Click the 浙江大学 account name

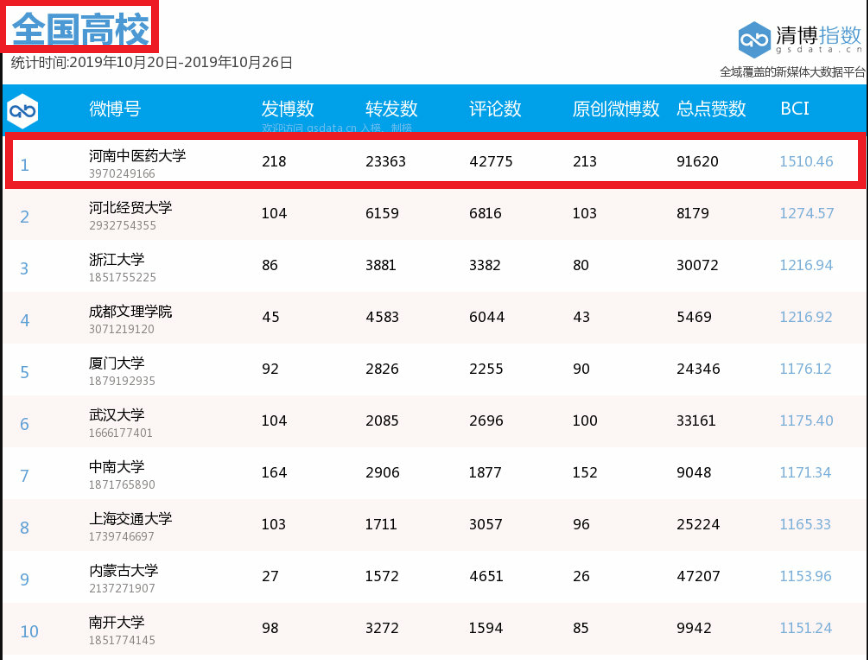pyautogui.click(x=116, y=260)
